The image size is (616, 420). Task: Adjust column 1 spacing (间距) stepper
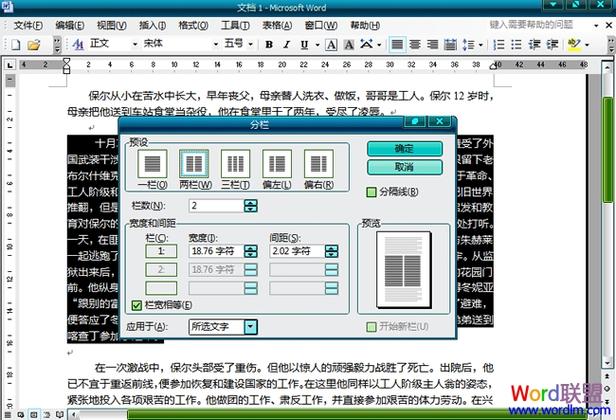pos(332,251)
